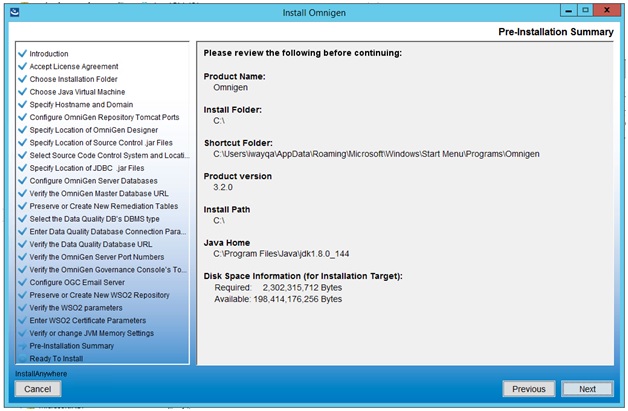The image size is (628, 411).
Task: Click the Shortcut Folder path value
Action: coord(376,154)
